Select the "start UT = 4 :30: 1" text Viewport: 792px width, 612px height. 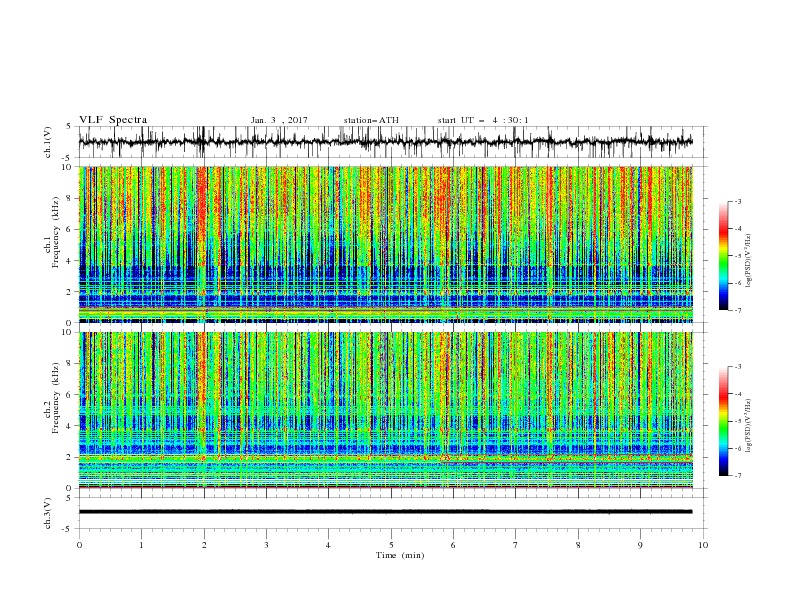click(x=483, y=120)
